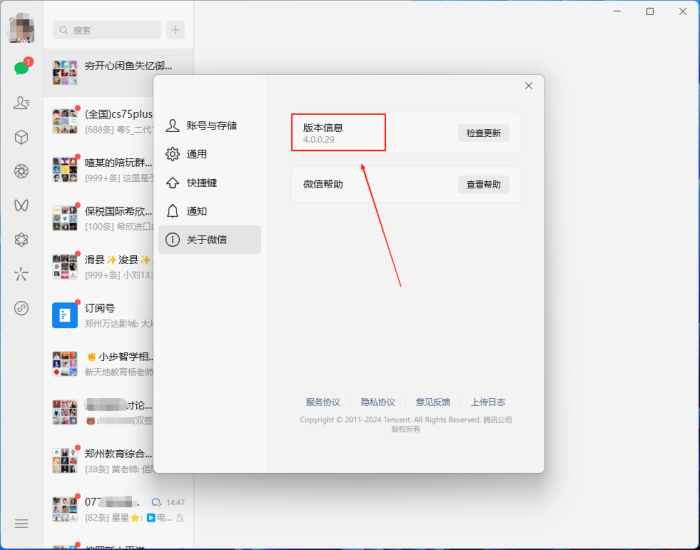The image size is (700, 550).
Task: Open the 滑县 浚县 group chat
Action: click(99, 267)
